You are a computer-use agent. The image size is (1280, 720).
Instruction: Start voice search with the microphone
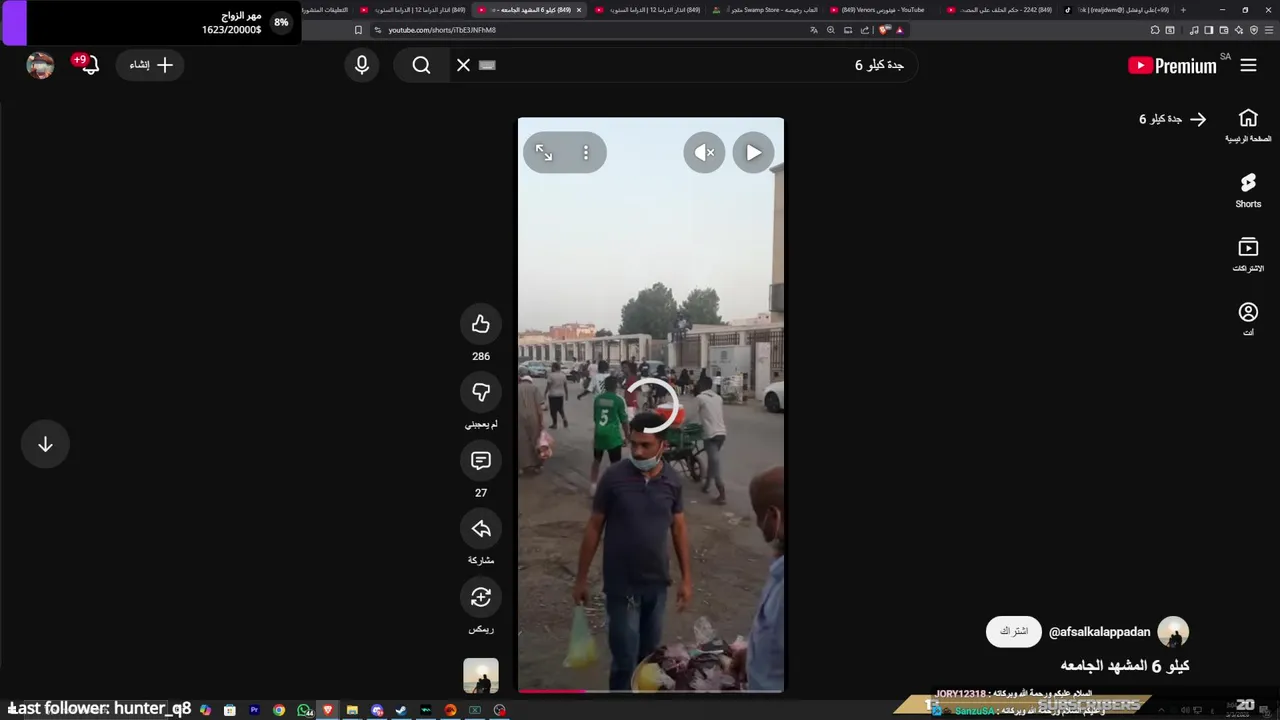[x=362, y=65]
